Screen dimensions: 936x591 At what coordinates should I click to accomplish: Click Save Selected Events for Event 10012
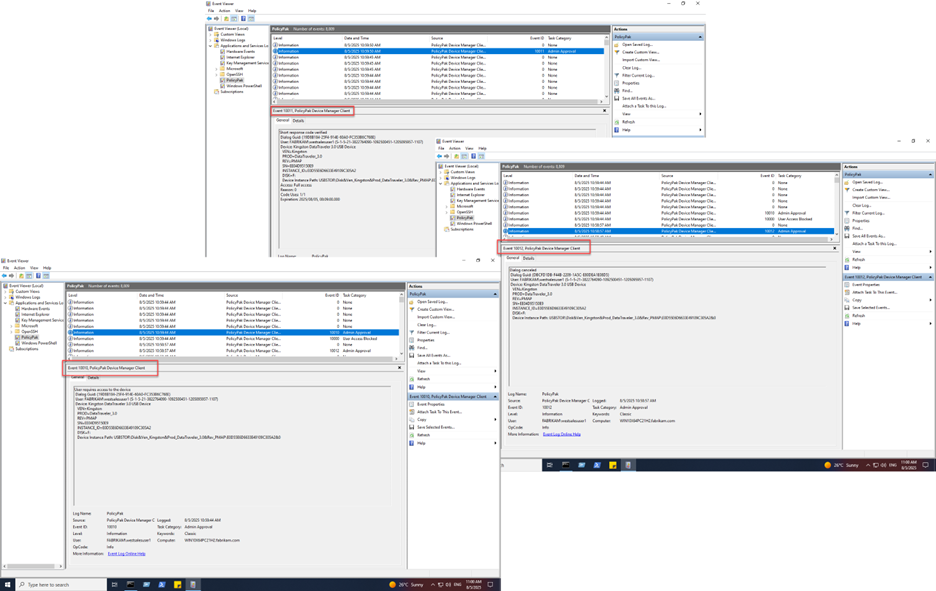click(x=870, y=308)
